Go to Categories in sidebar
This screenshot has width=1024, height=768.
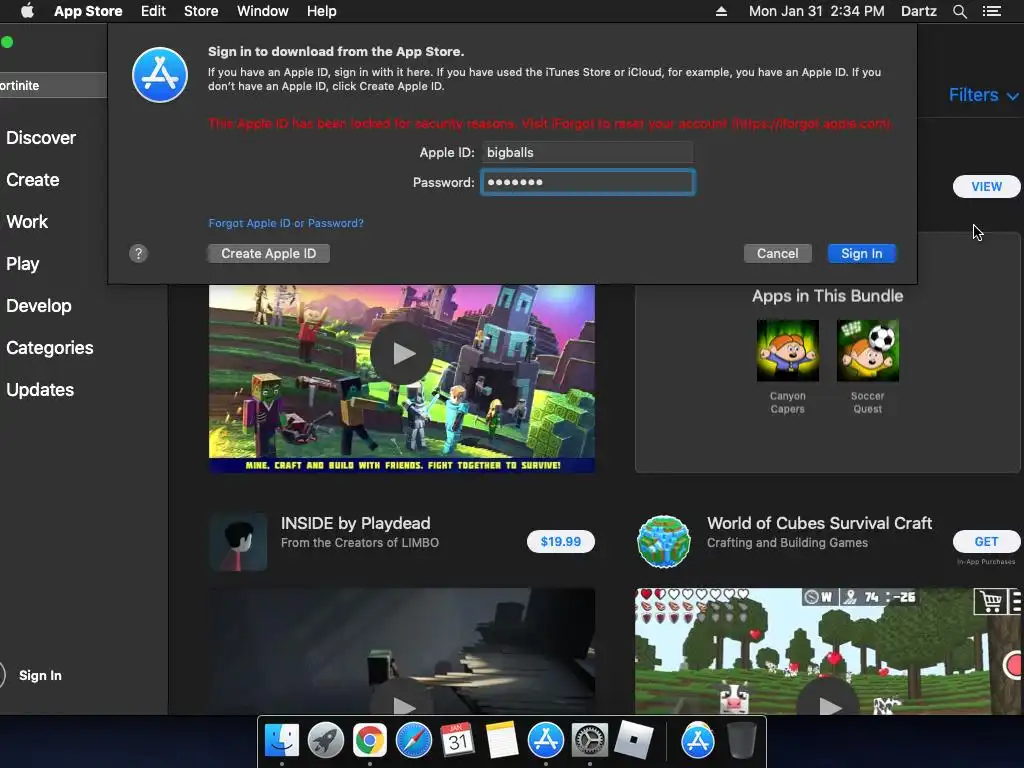tap(50, 347)
